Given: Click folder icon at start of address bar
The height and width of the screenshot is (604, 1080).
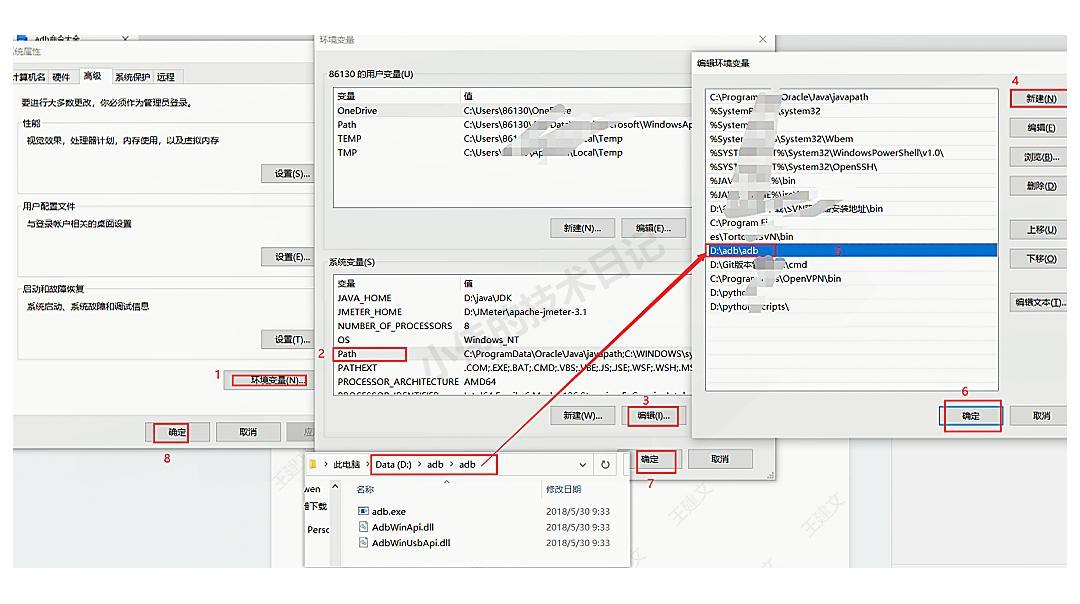Looking at the screenshot, I should (x=313, y=464).
